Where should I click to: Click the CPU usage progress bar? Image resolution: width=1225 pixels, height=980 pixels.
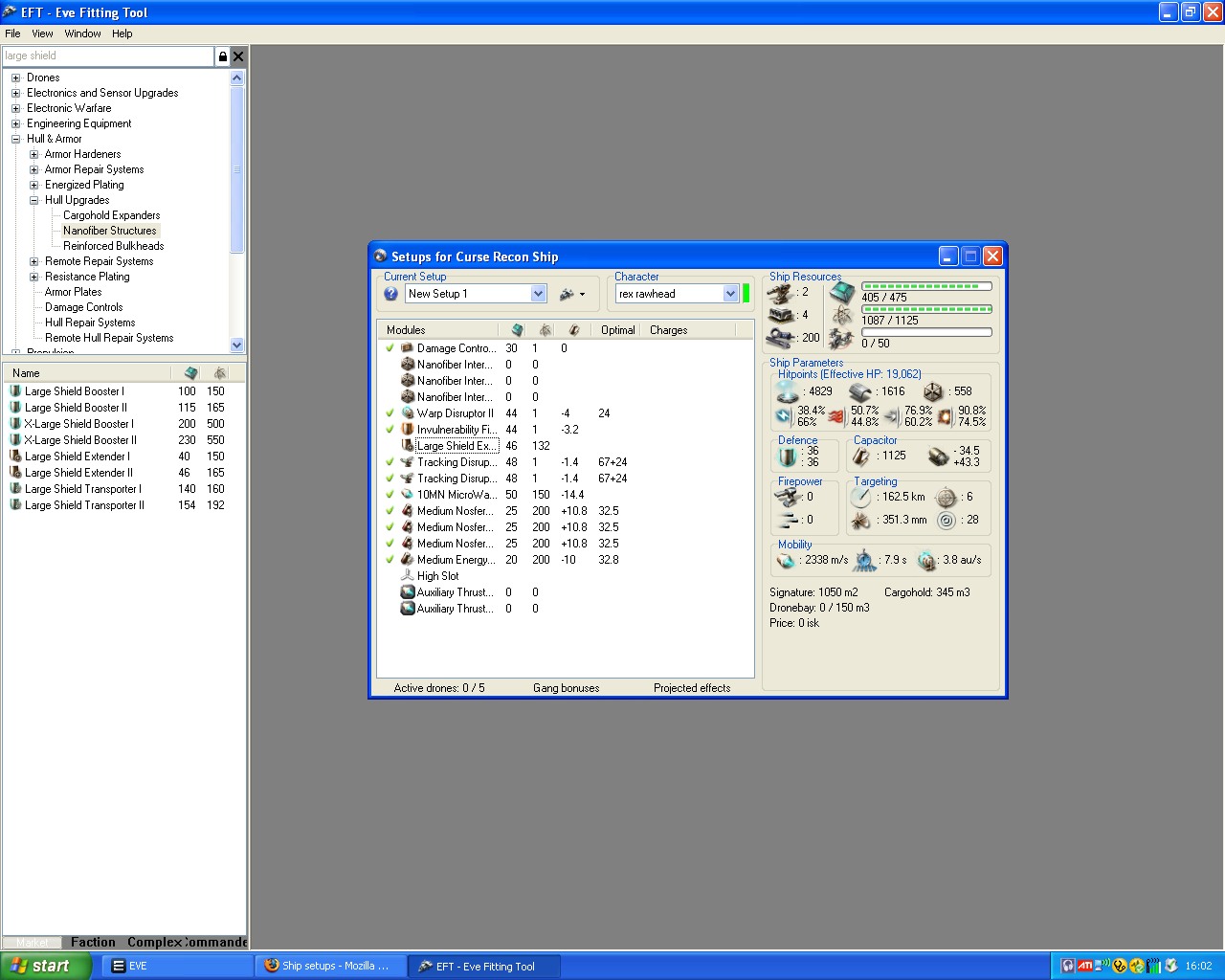pyautogui.click(x=925, y=286)
